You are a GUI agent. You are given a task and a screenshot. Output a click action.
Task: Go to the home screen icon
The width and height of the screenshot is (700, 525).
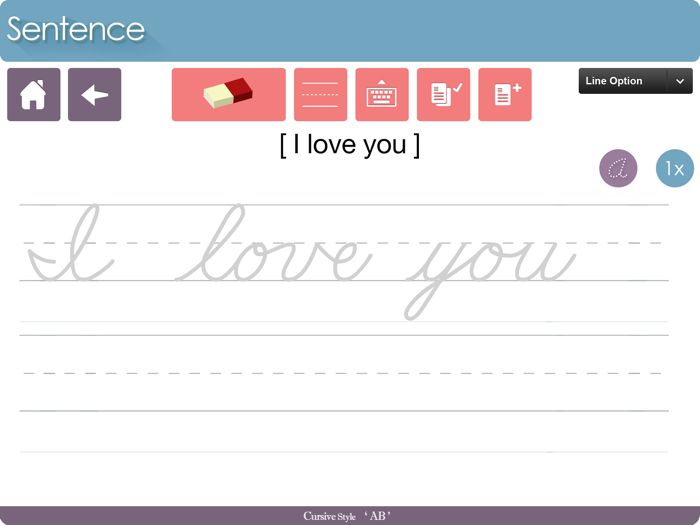tap(33, 94)
